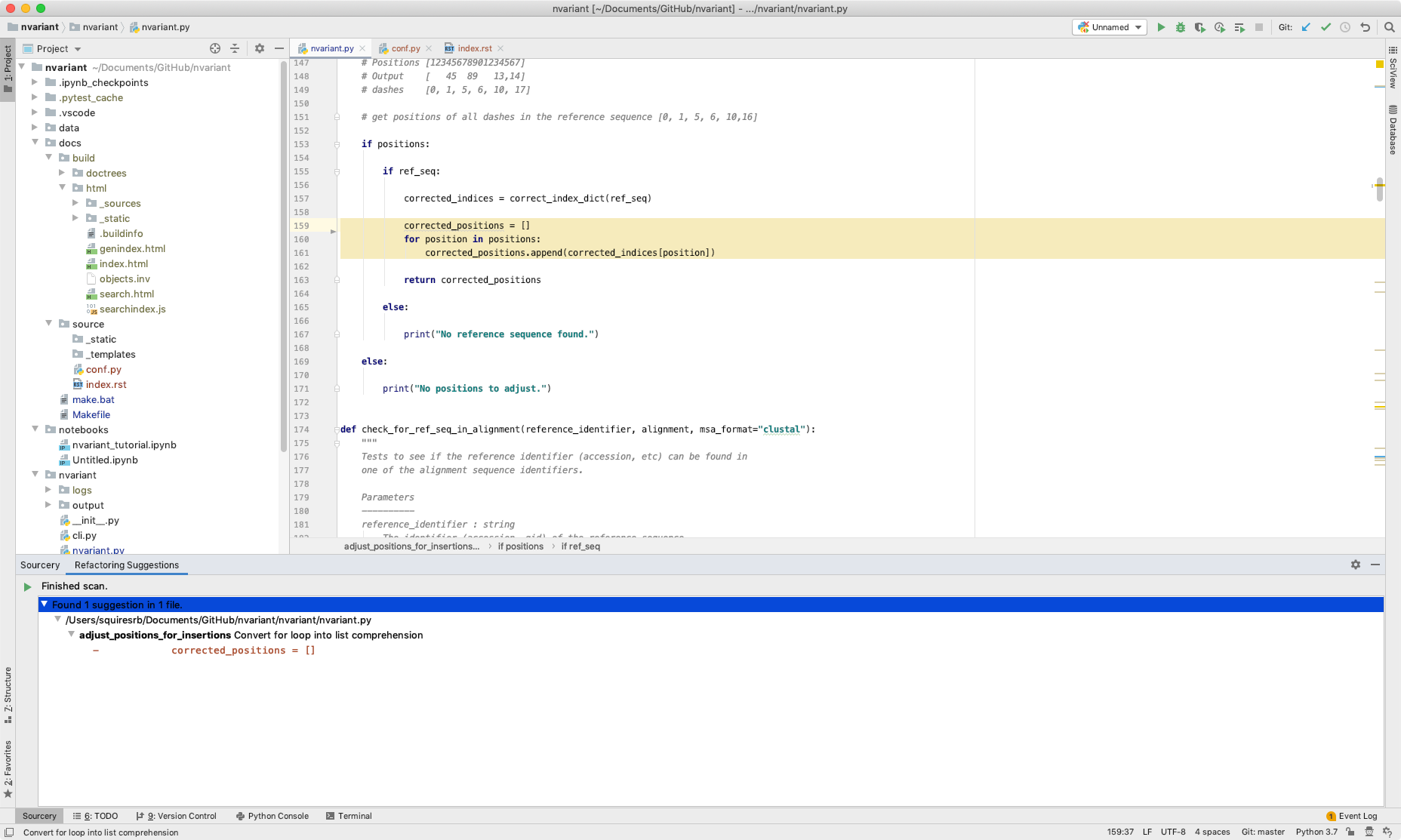The width and height of the screenshot is (1401, 840).
Task: Revert changes with the Git rollback icon
Action: pos(1365,26)
